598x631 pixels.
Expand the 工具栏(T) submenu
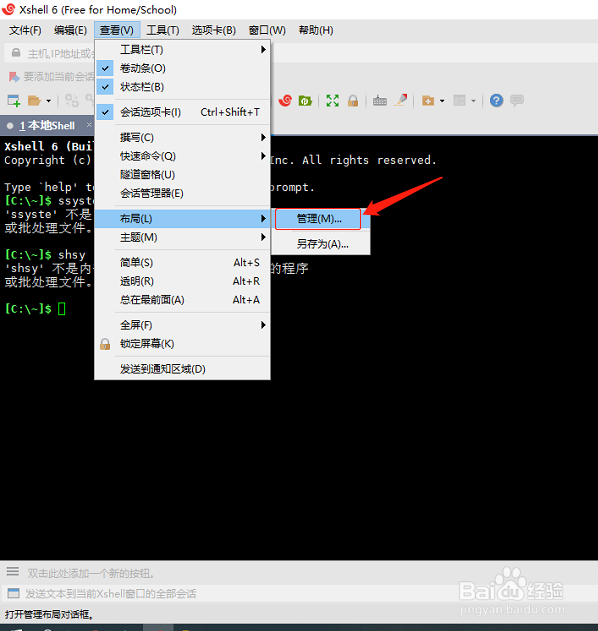(182, 50)
